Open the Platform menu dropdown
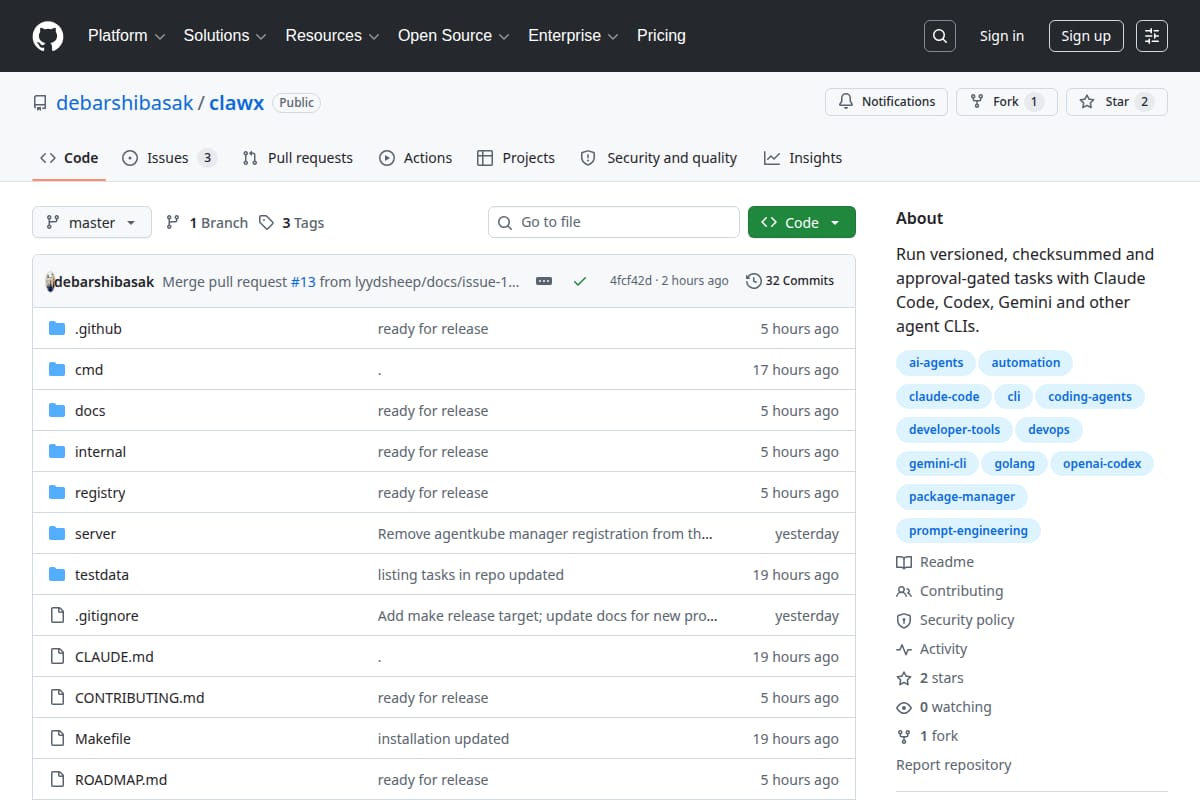Screen dimensions: 1200x800 tap(126, 36)
